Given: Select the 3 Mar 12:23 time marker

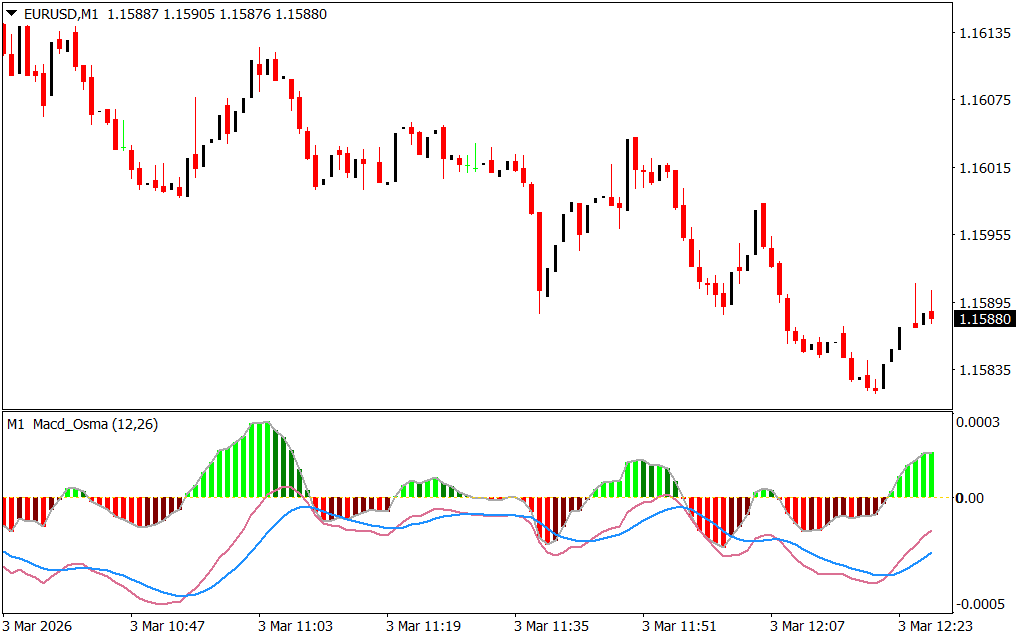Looking at the screenshot, I should (x=935, y=626).
